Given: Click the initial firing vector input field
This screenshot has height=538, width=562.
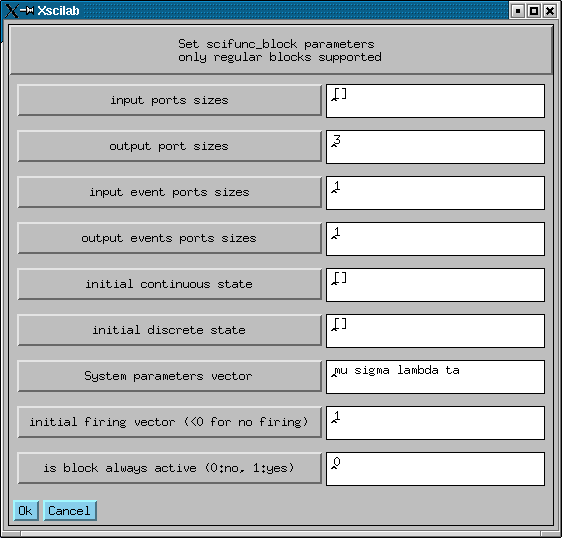Looking at the screenshot, I should coord(435,423).
